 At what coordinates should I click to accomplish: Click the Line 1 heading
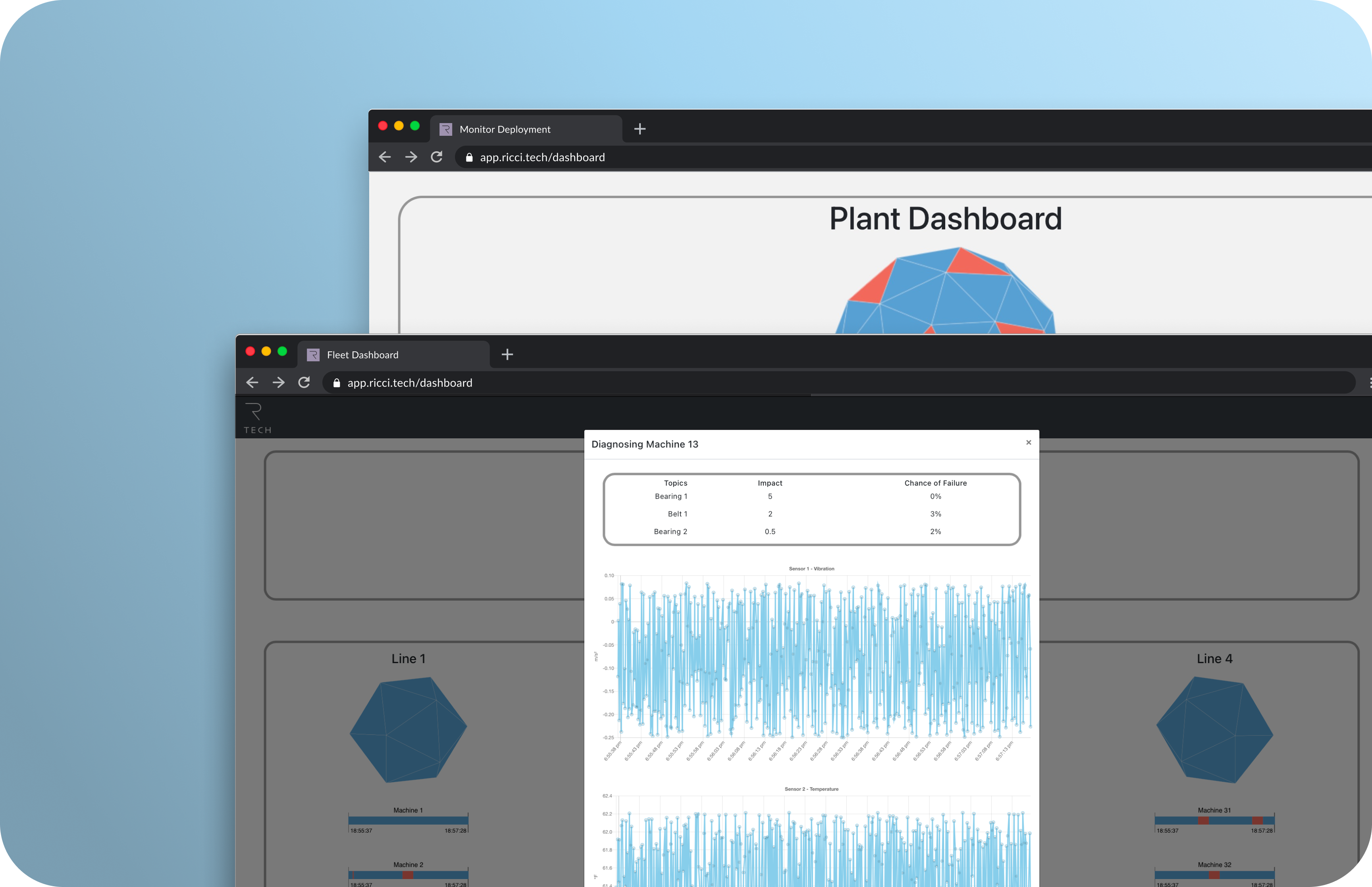coord(408,659)
